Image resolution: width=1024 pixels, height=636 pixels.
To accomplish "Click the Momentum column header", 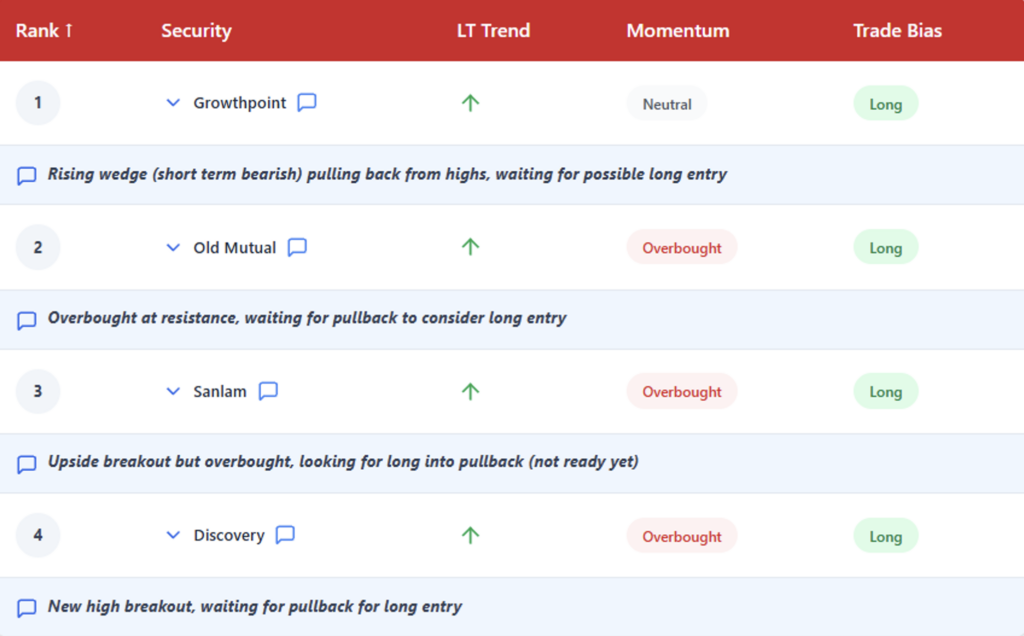I will tap(677, 30).
